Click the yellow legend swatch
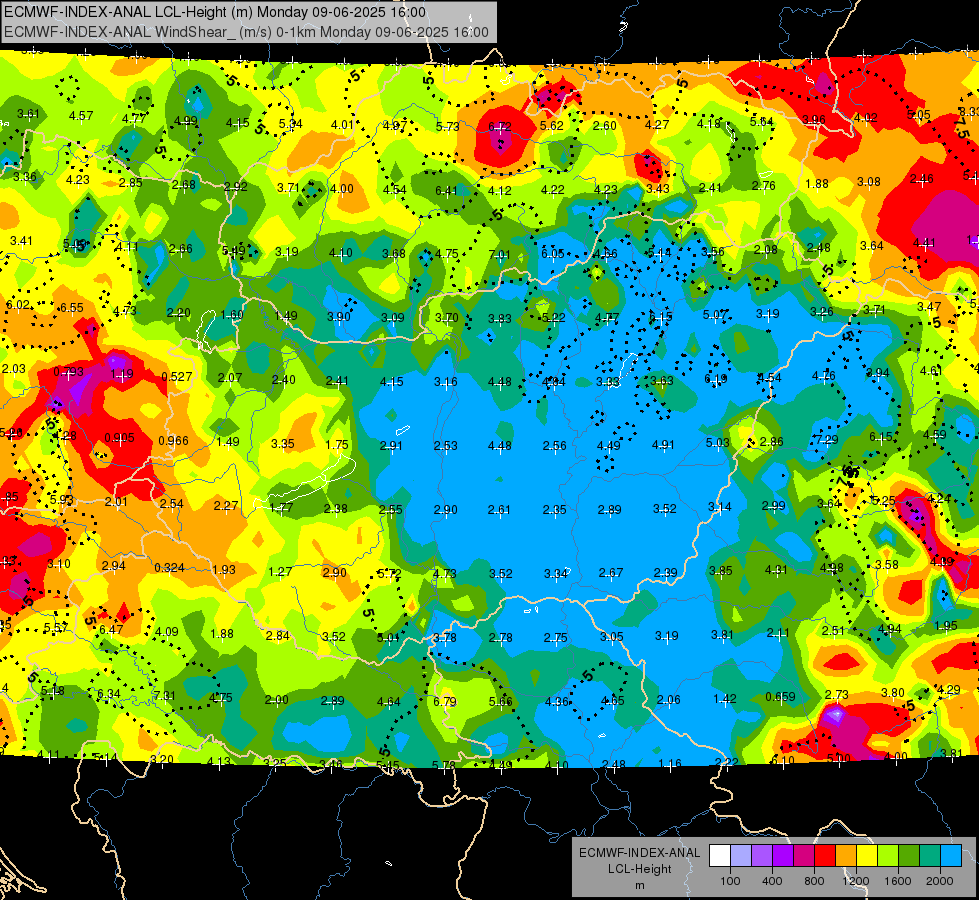The image size is (979, 900). (867, 855)
